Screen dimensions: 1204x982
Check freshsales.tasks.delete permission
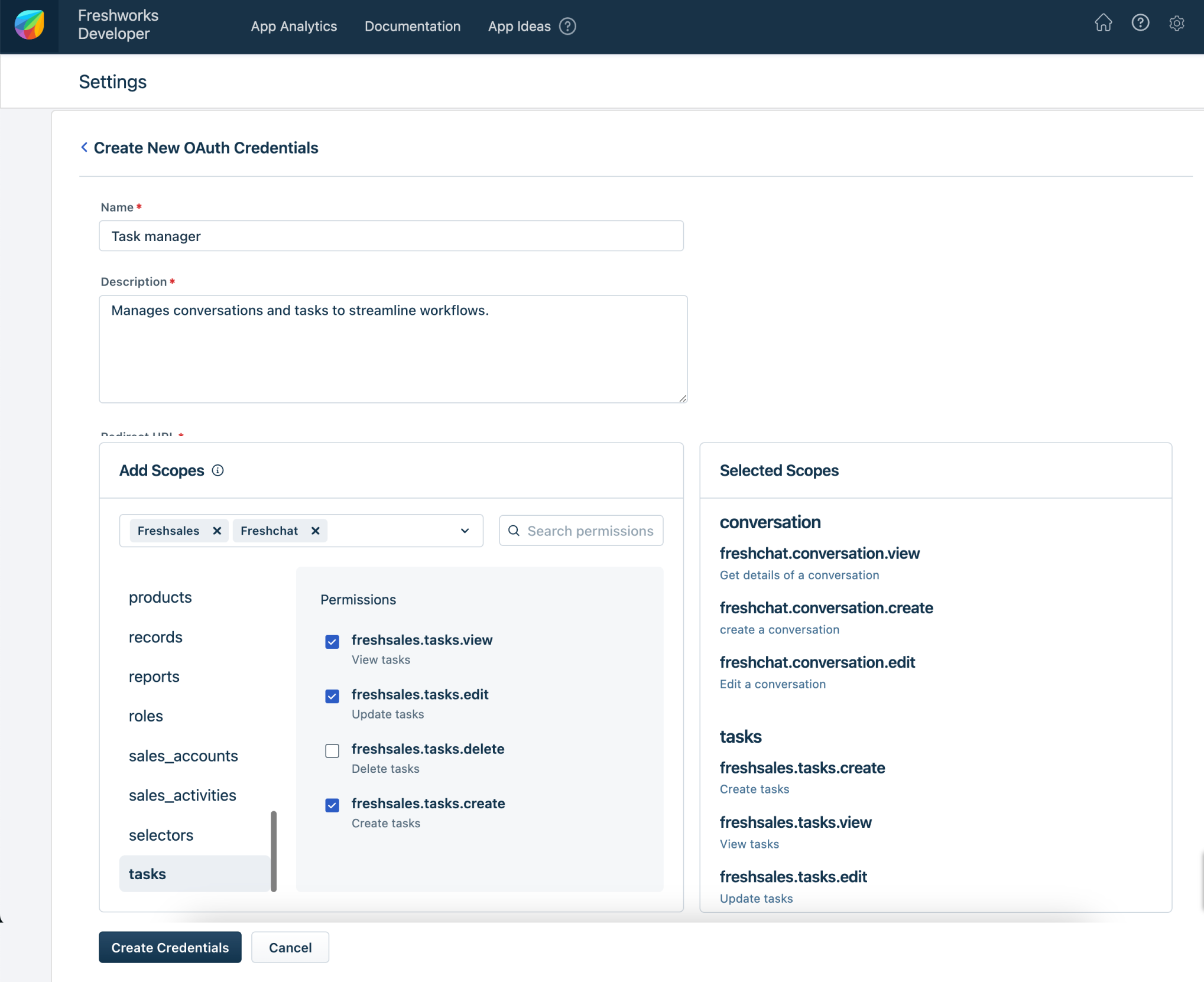[x=332, y=750]
